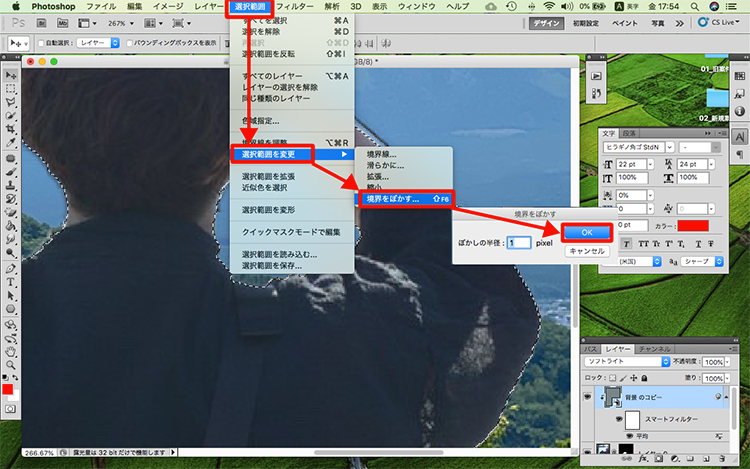Select the デザイン workspace button

pyautogui.click(x=547, y=23)
